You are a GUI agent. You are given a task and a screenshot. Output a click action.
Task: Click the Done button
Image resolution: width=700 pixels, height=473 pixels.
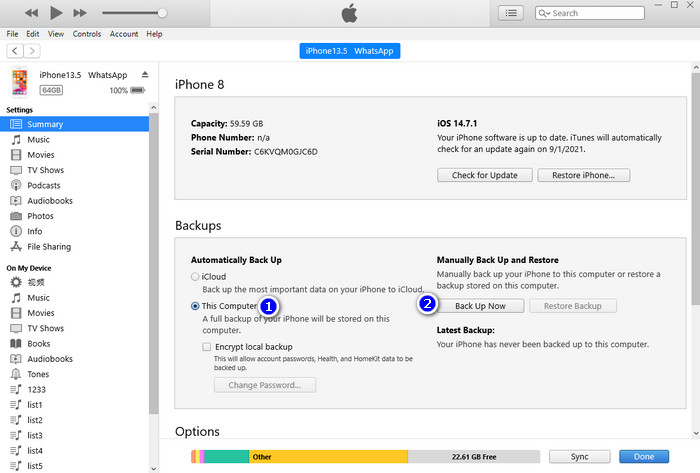(x=644, y=456)
